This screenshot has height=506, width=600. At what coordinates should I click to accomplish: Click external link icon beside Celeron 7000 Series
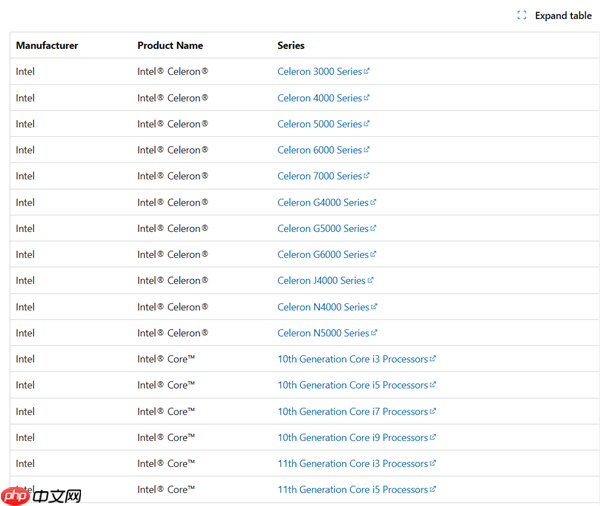(367, 176)
